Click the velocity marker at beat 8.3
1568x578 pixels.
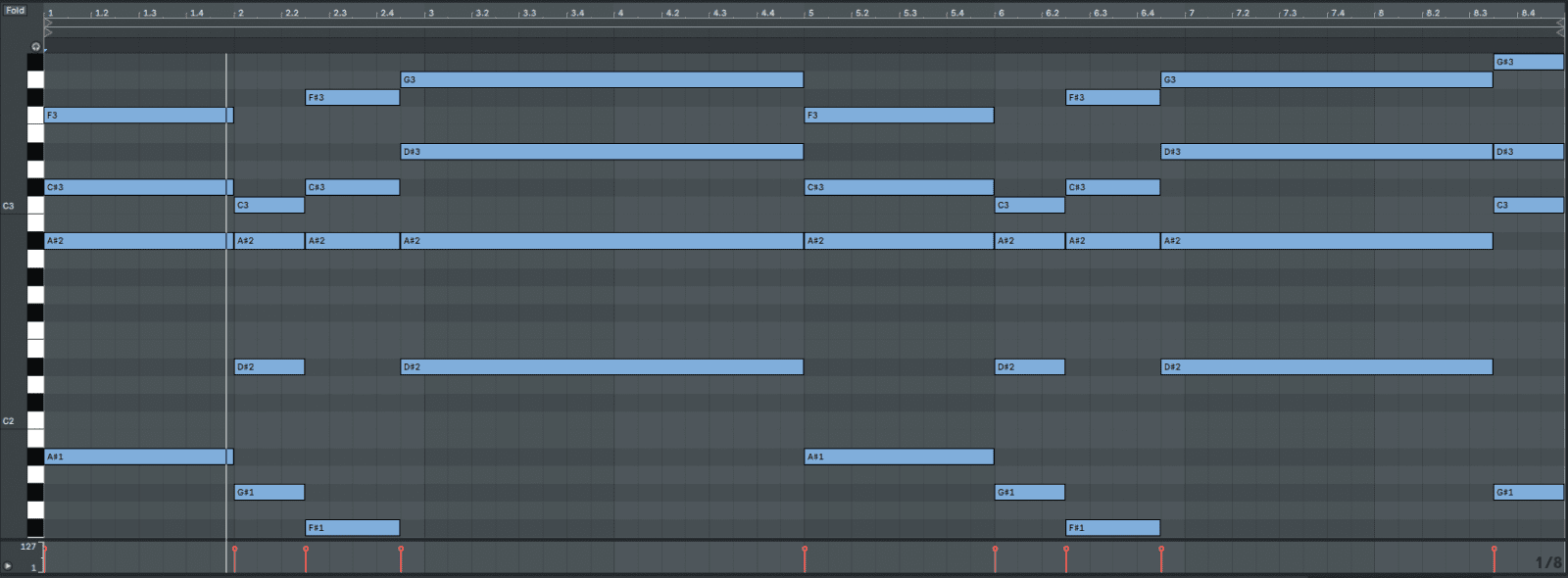(1494, 551)
